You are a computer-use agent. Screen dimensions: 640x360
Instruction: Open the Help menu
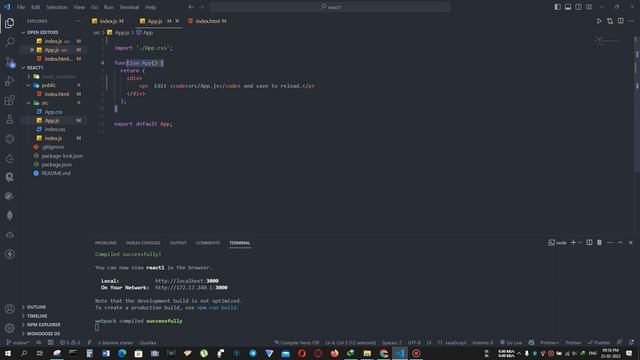(151, 7)
